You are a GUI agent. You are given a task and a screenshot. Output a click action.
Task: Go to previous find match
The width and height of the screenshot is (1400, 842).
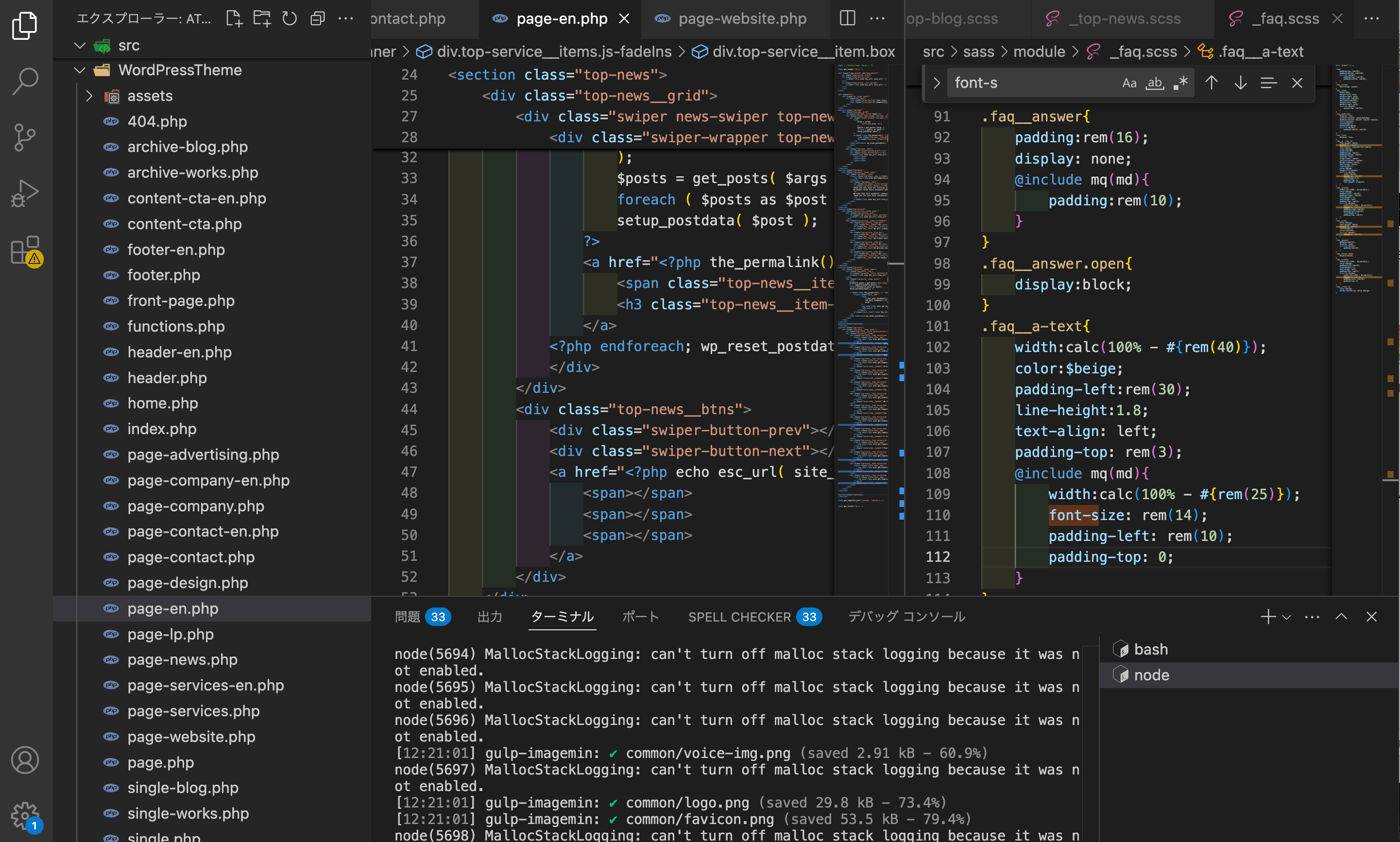click(1212, 83)
